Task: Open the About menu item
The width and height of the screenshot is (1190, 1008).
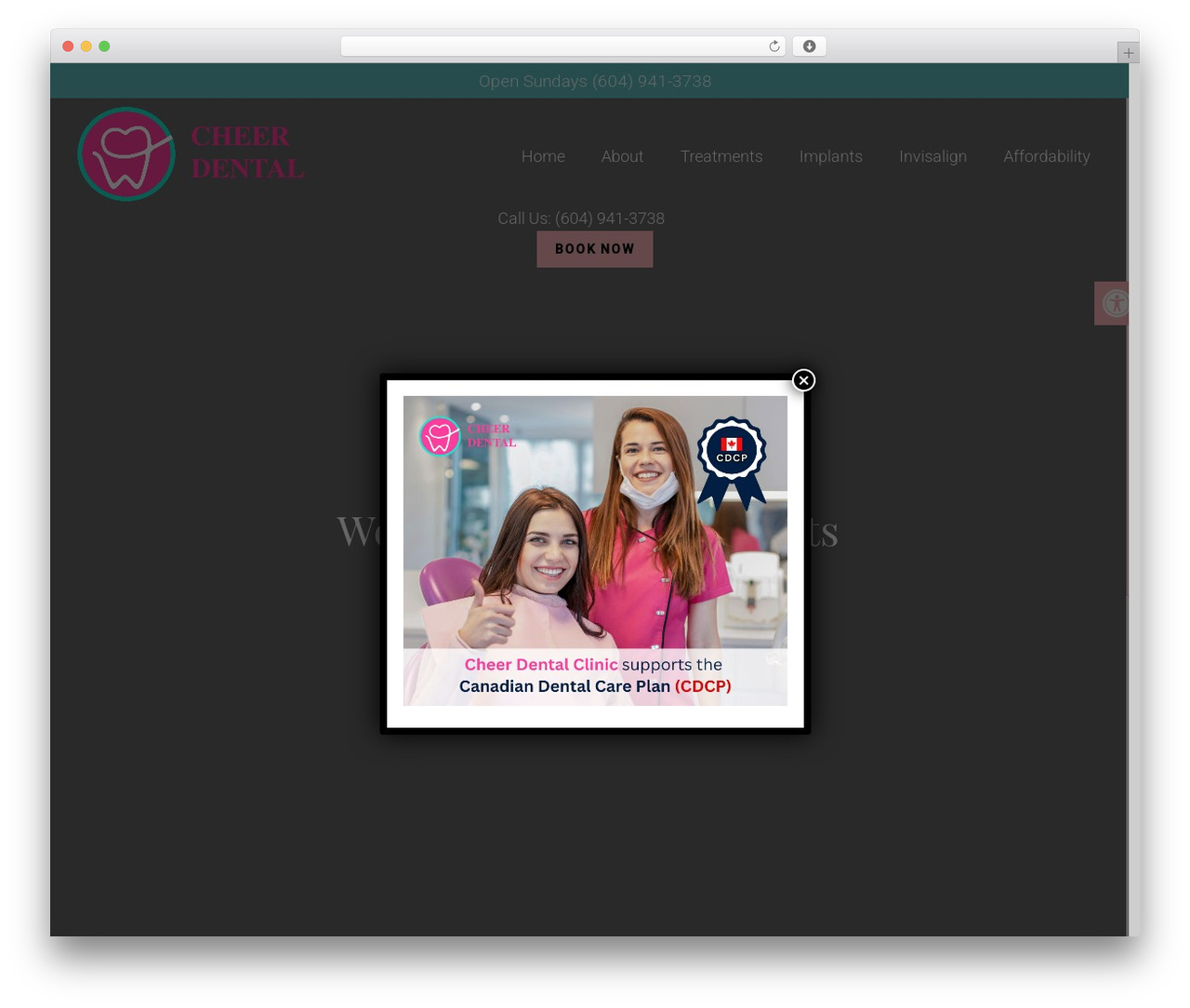Action: pyautogui.click(x=622, y=156)
